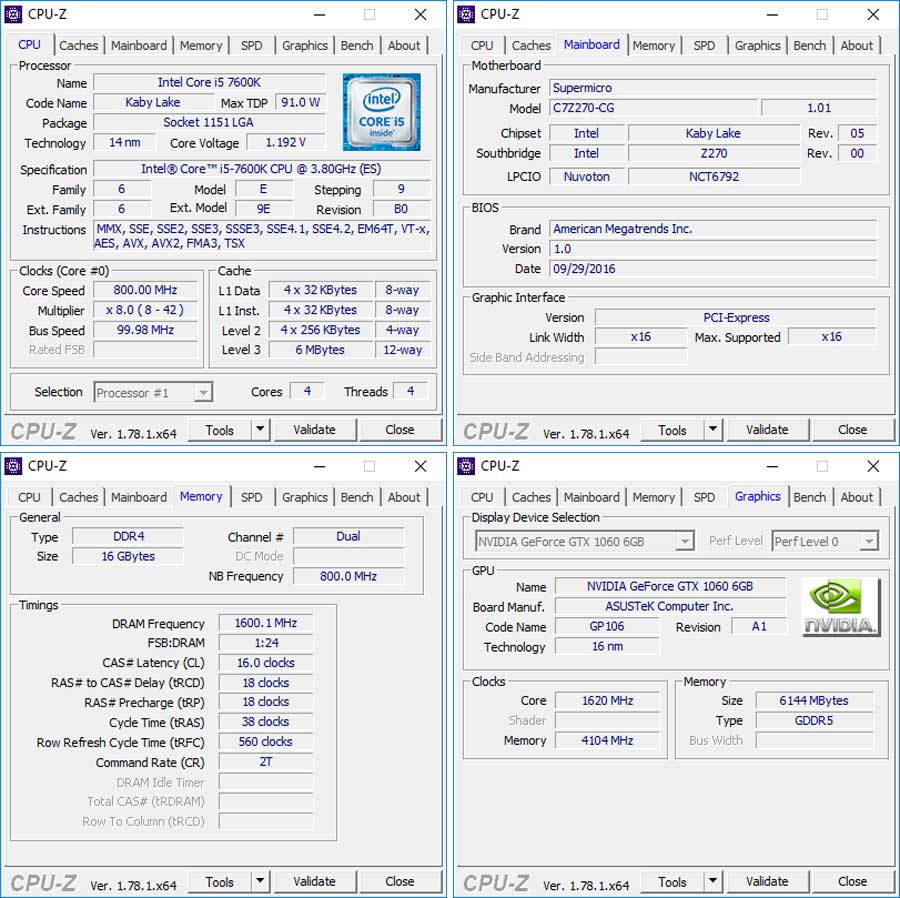Close the Graphics CPU-Z window with X
The height and width of the screenshot is (898, 900).
873,467
